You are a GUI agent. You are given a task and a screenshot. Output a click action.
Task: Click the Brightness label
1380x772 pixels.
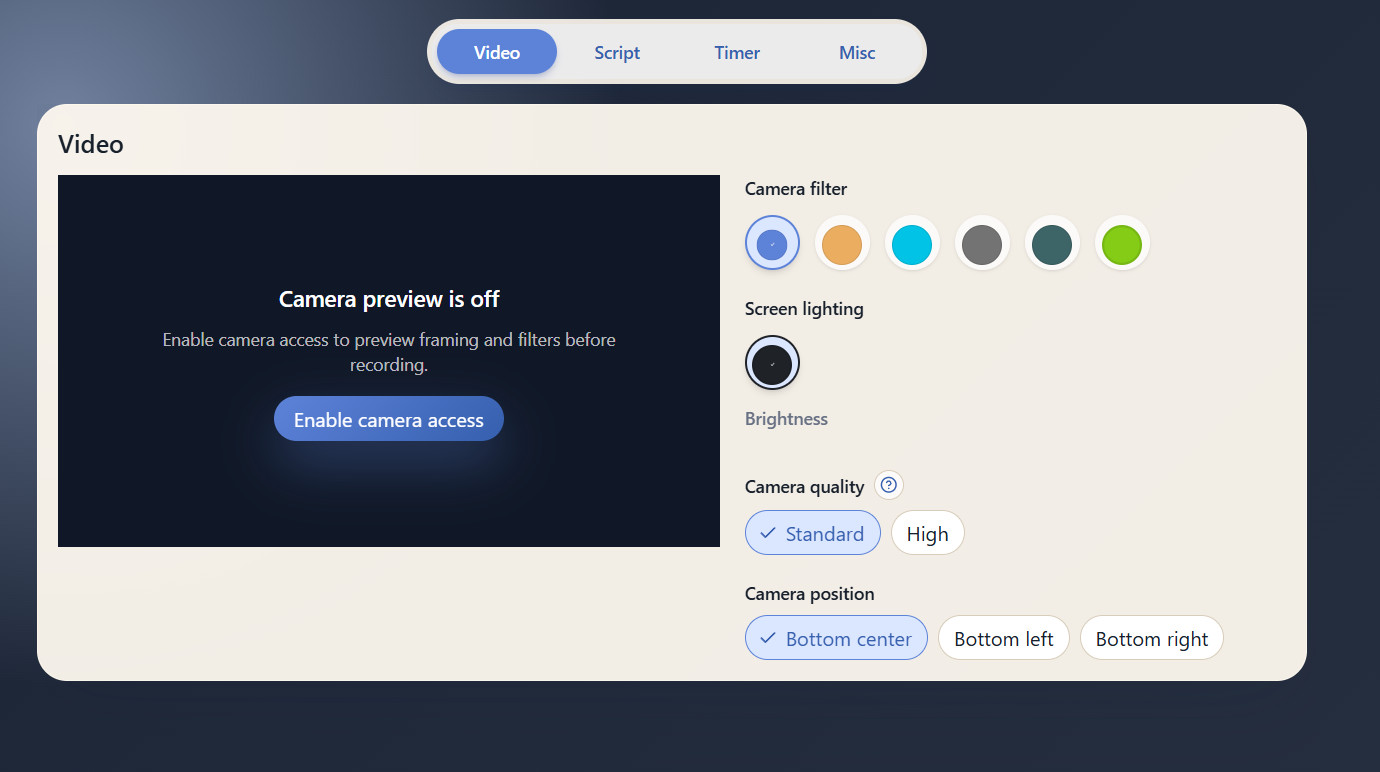click(x=786, y=419)
